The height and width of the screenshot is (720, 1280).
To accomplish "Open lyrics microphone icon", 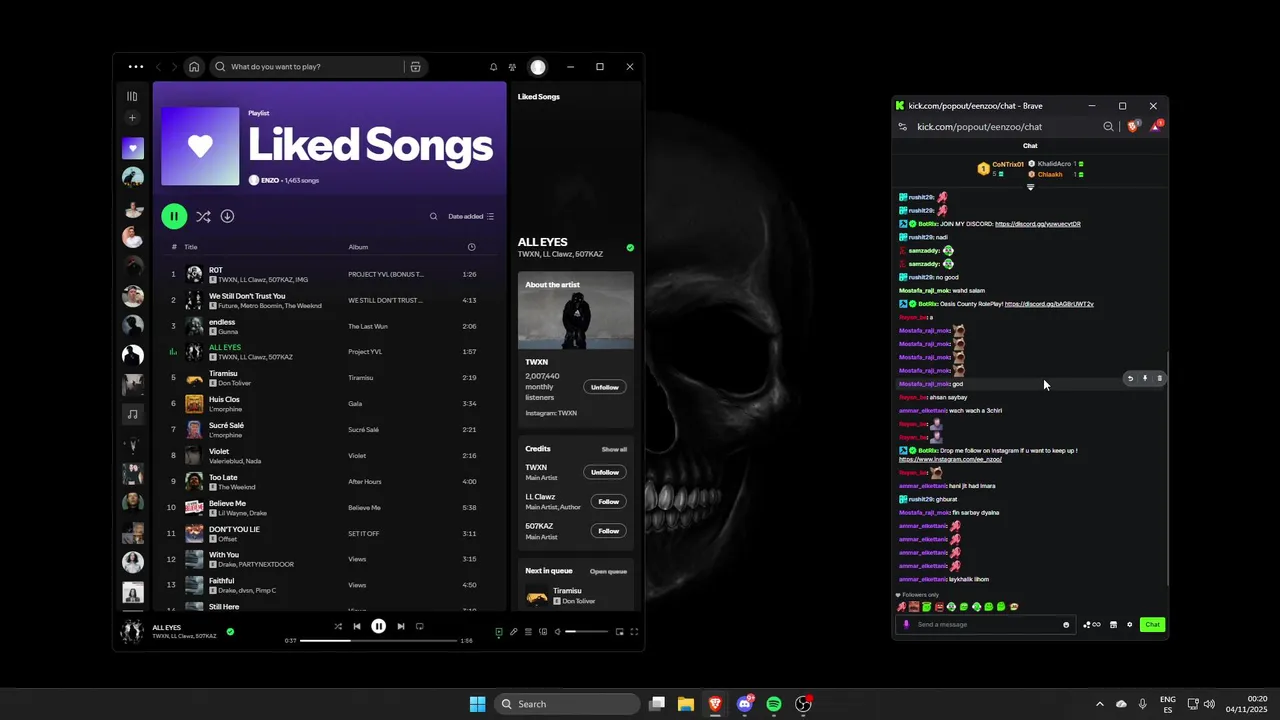I will pyautogui.click(x=514, y=632).
